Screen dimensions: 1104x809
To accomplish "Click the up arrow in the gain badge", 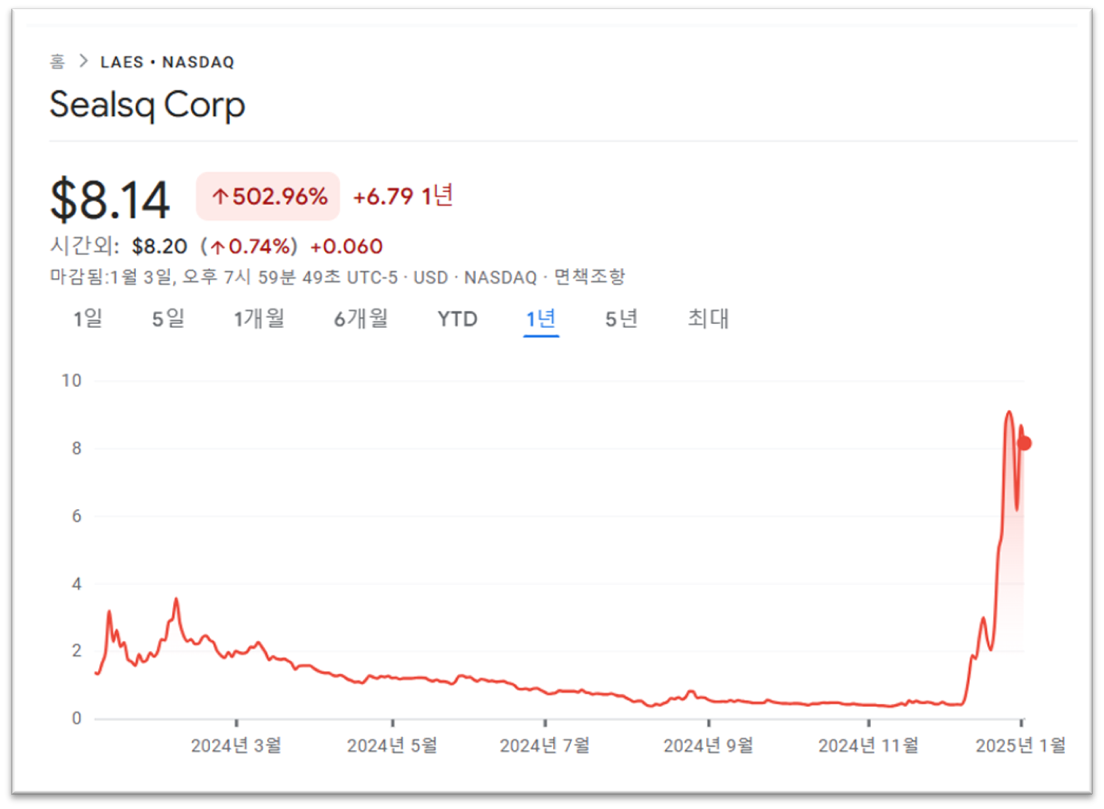I will [x=220, y=196].
